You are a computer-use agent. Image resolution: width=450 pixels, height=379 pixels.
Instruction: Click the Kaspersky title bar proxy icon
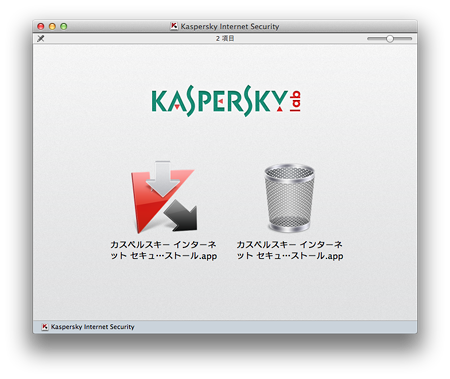pos(174,26)
